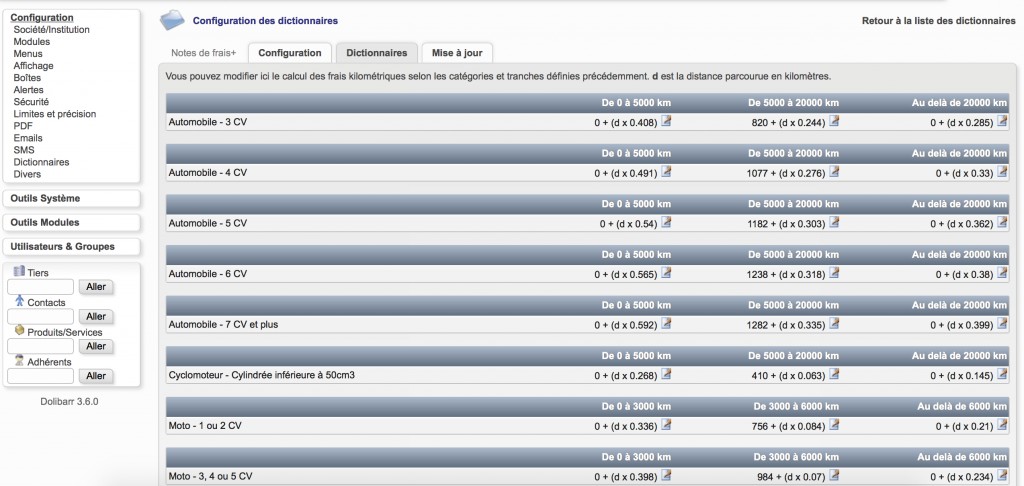1024x486 pixels.
Task: Open the SMS menu entry
Action: click(x=24, y=150)
